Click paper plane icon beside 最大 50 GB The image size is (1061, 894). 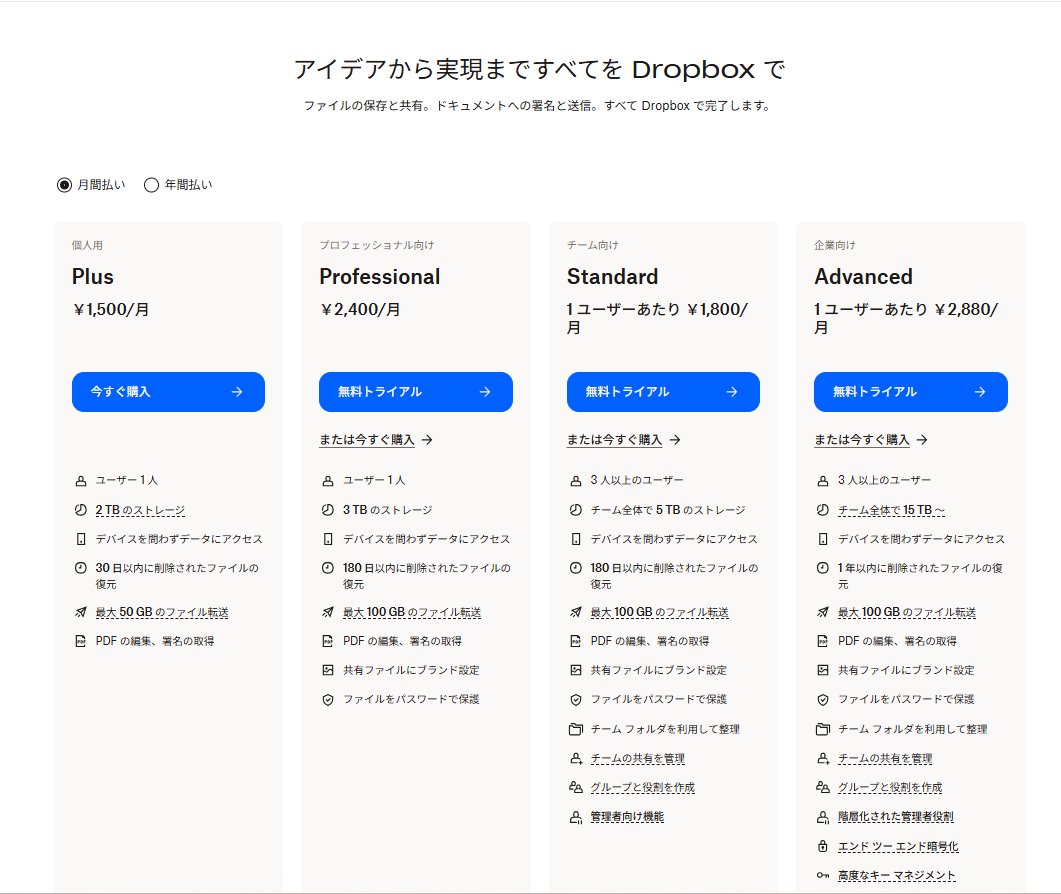(x=81, y=612)
